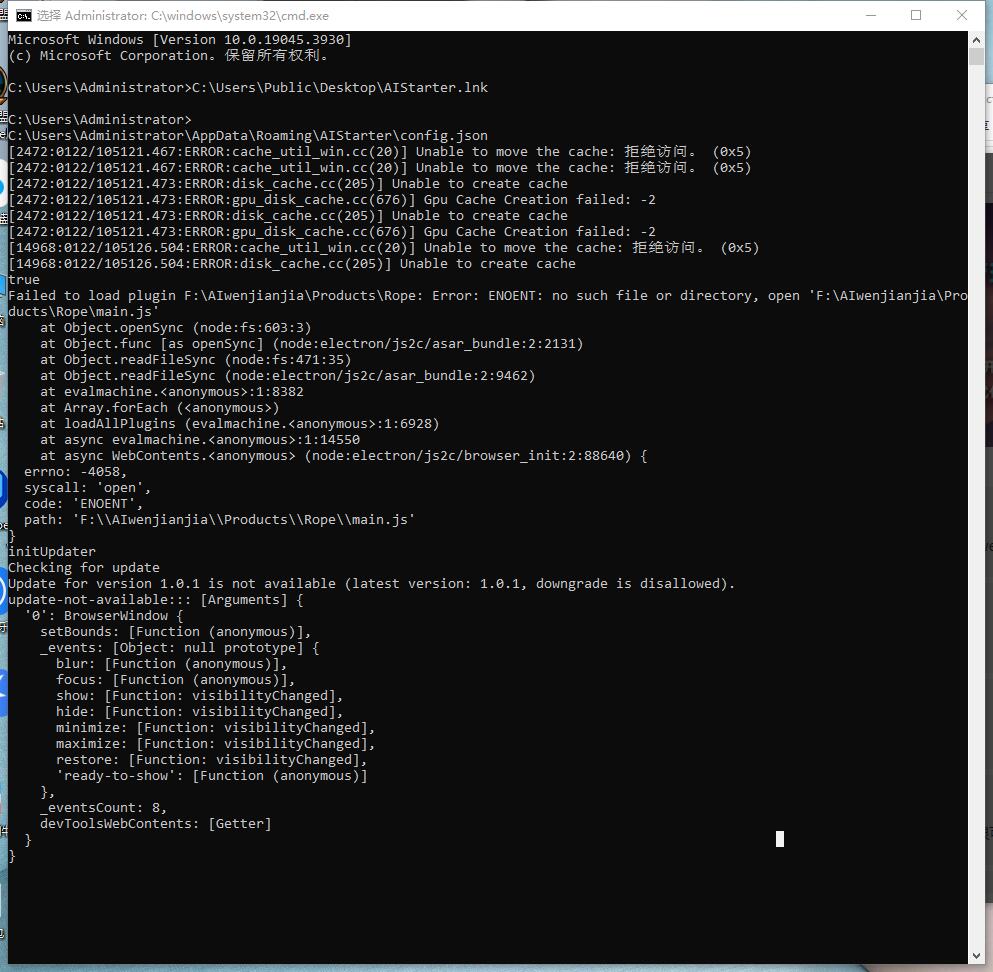The width and height of the screenshot is (993, 972).
Task: Click the 'Checking for update' line
Action: 84,567
